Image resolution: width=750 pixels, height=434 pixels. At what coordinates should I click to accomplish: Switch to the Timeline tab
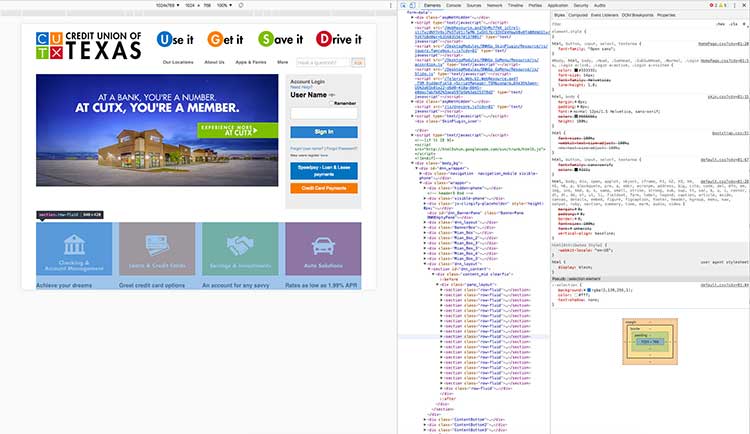515,5
